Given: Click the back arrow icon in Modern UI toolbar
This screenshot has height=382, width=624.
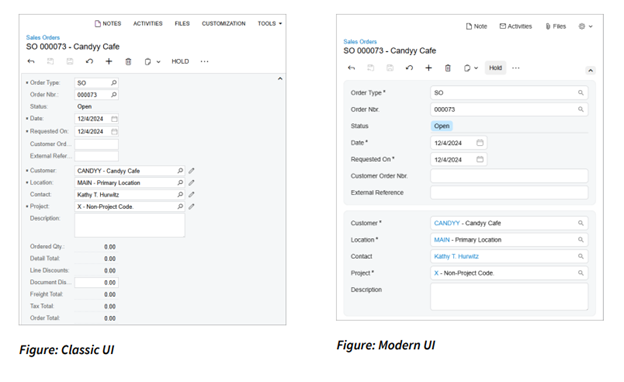Looking at the screenshot, I should (351, 68).
